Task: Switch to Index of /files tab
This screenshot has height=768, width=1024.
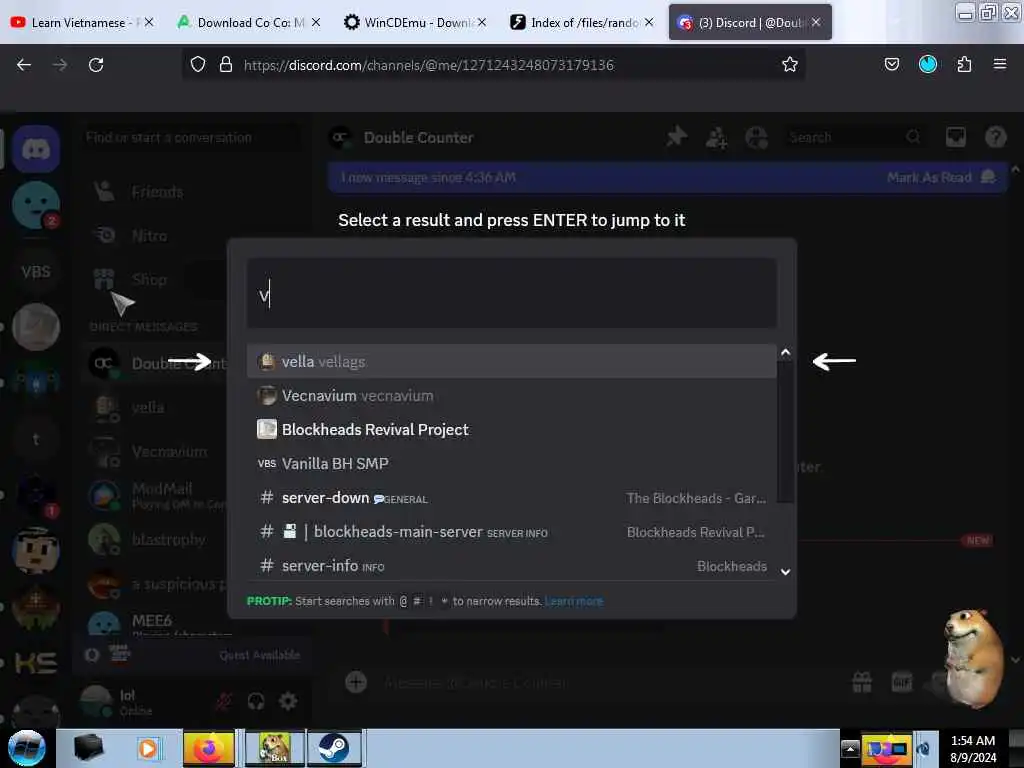Action: coord(583,22)
